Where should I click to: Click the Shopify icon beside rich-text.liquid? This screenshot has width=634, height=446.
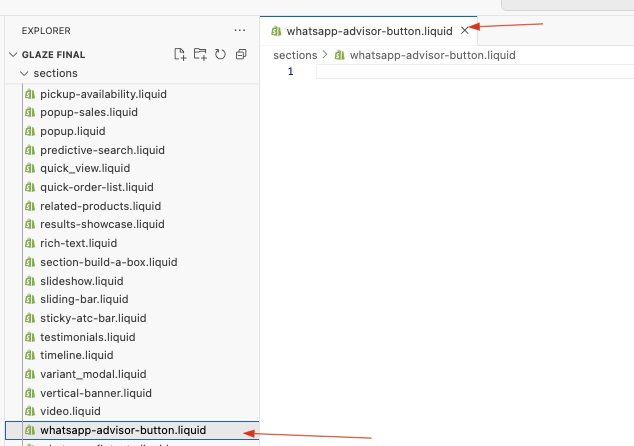30,243
